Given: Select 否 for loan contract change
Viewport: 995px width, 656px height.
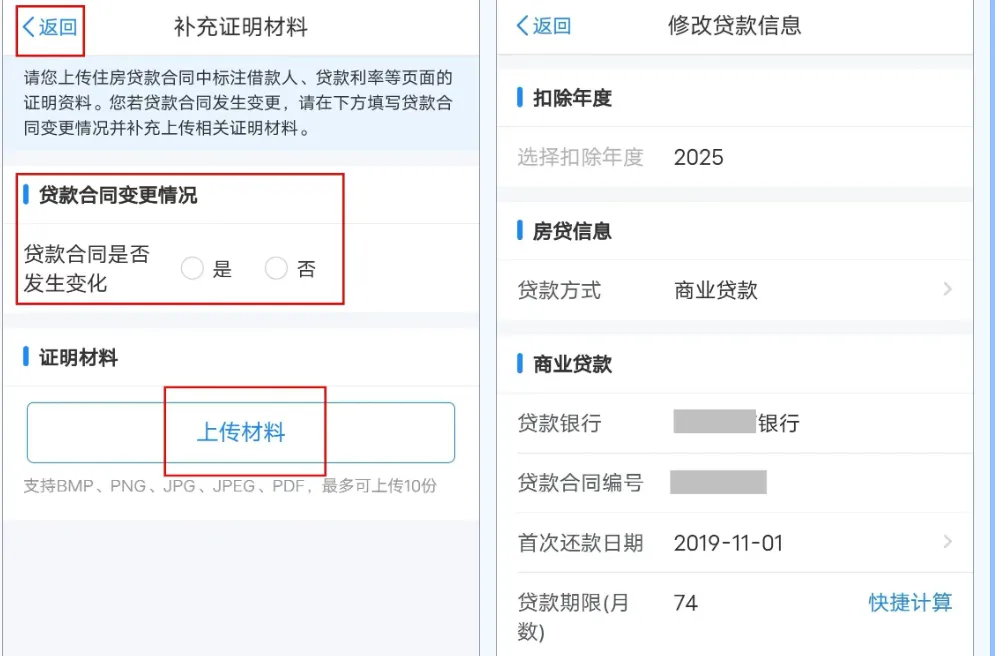Looking at the screenshot, I should click(x=277, y=268).
